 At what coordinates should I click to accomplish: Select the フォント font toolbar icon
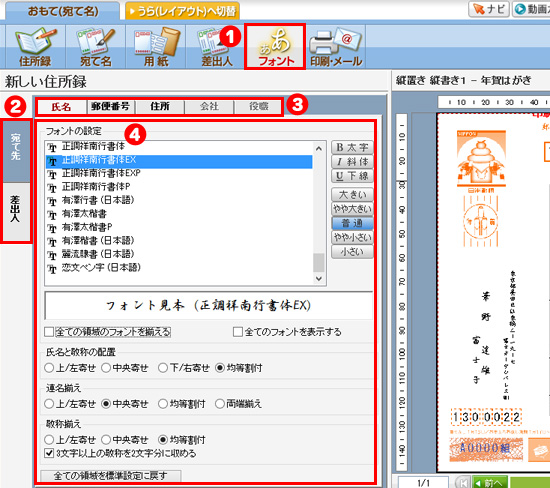tap(275, 47)
